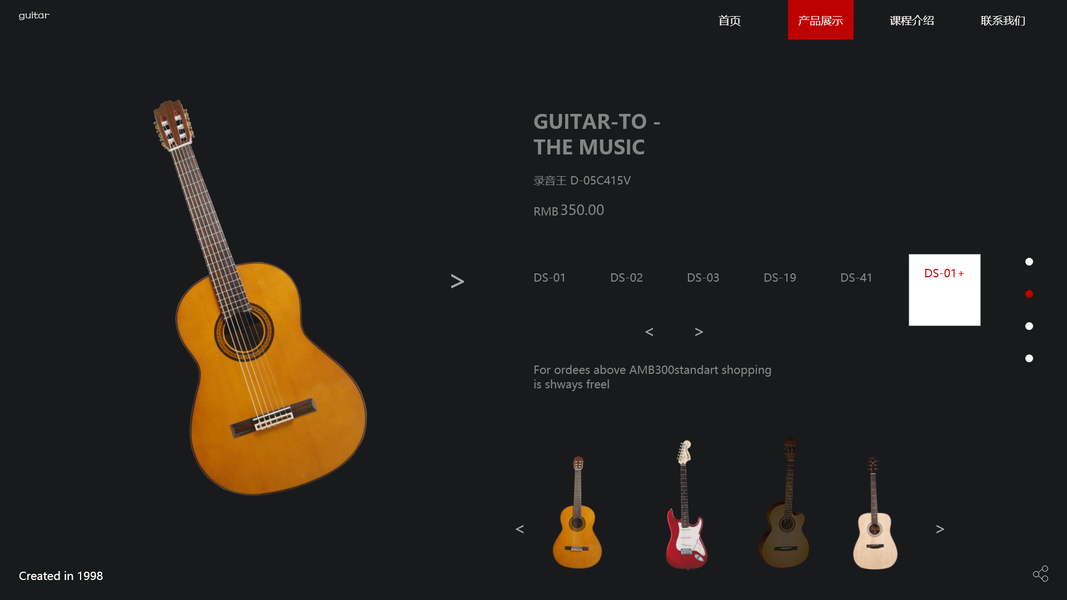
Task: Click the share icon in the bottom corner
Action: coord(1040,573)
